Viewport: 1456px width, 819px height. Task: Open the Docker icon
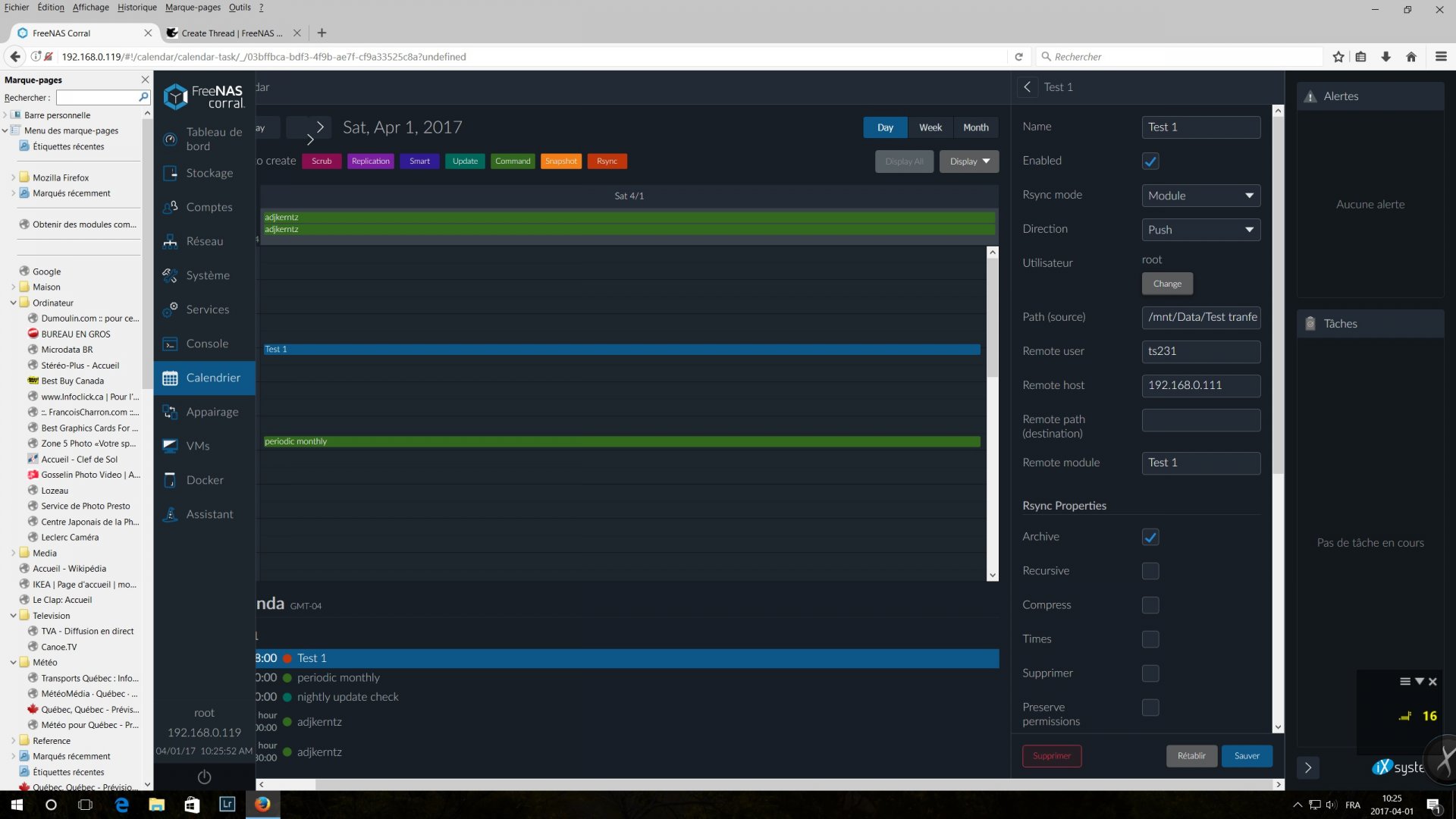tap(171, 480)
